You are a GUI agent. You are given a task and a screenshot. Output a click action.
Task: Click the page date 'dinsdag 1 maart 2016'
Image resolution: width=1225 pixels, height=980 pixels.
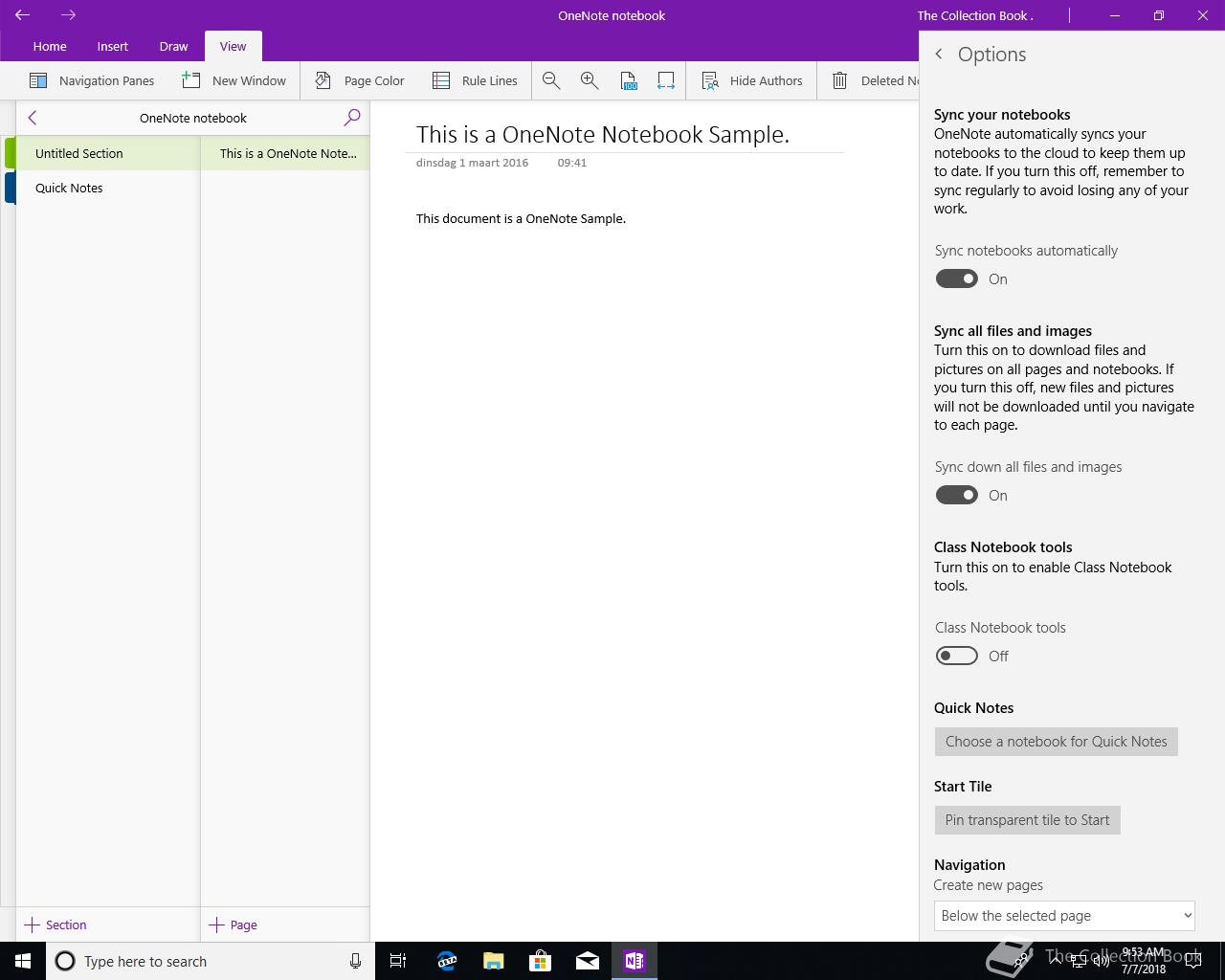click(x=472, y=163)
